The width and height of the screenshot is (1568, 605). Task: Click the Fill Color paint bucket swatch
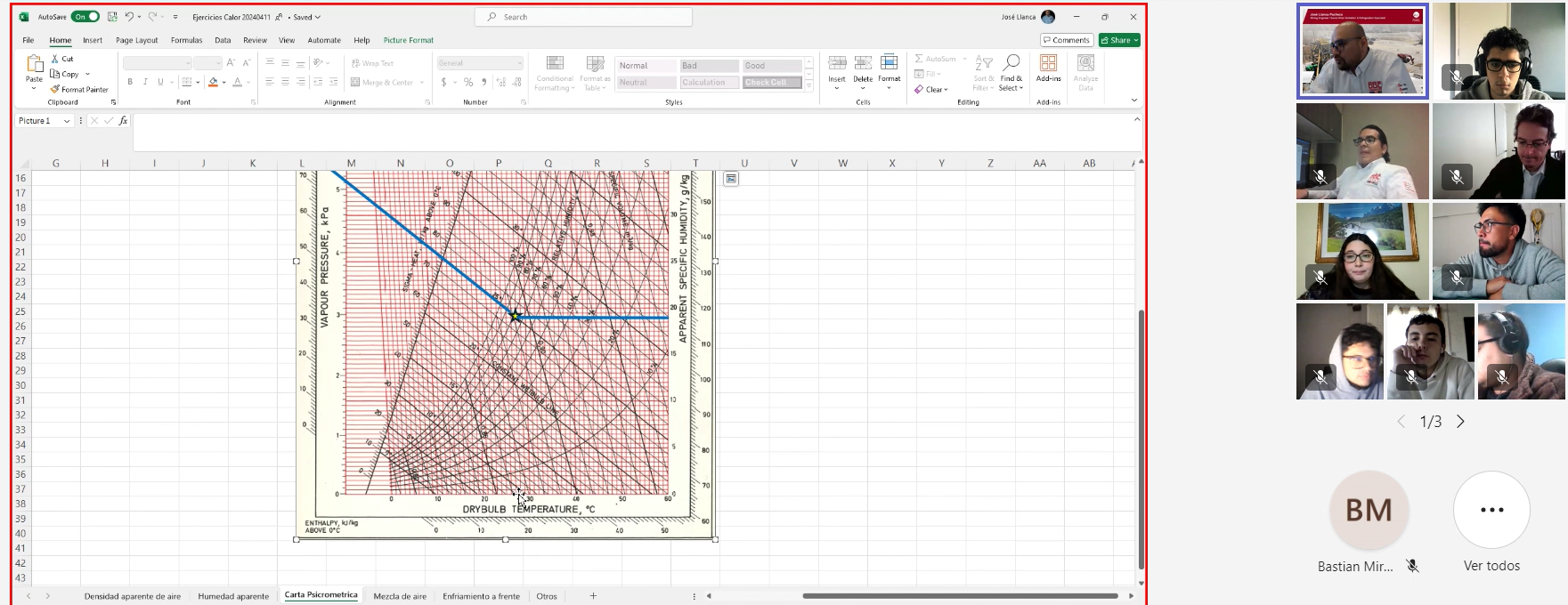click(213, 82)
